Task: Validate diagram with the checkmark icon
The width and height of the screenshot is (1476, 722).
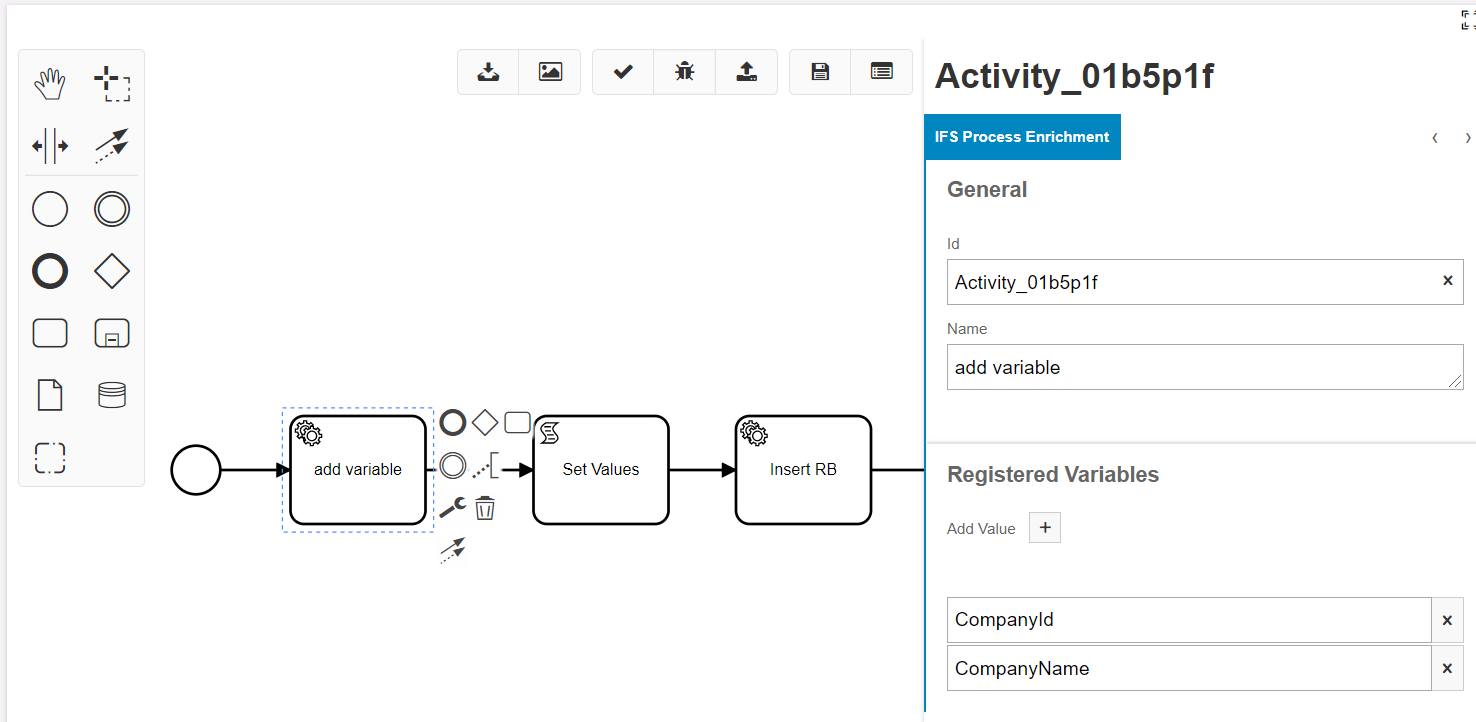Action: [x=622, y=71]
